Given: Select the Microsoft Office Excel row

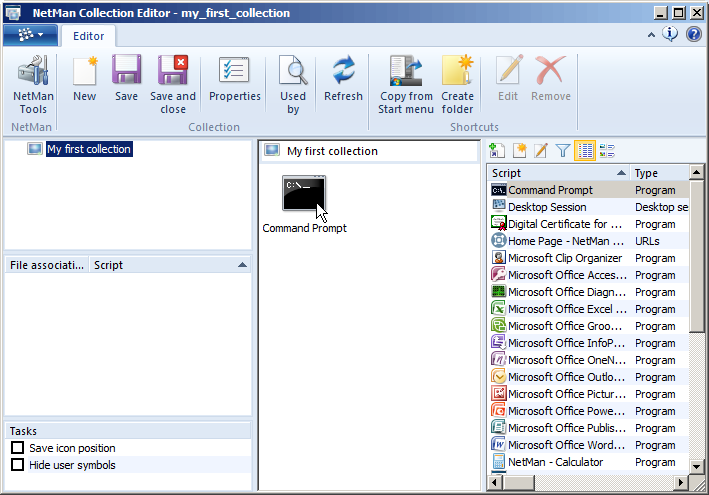Looking at the screenshot, I should 589,309.
